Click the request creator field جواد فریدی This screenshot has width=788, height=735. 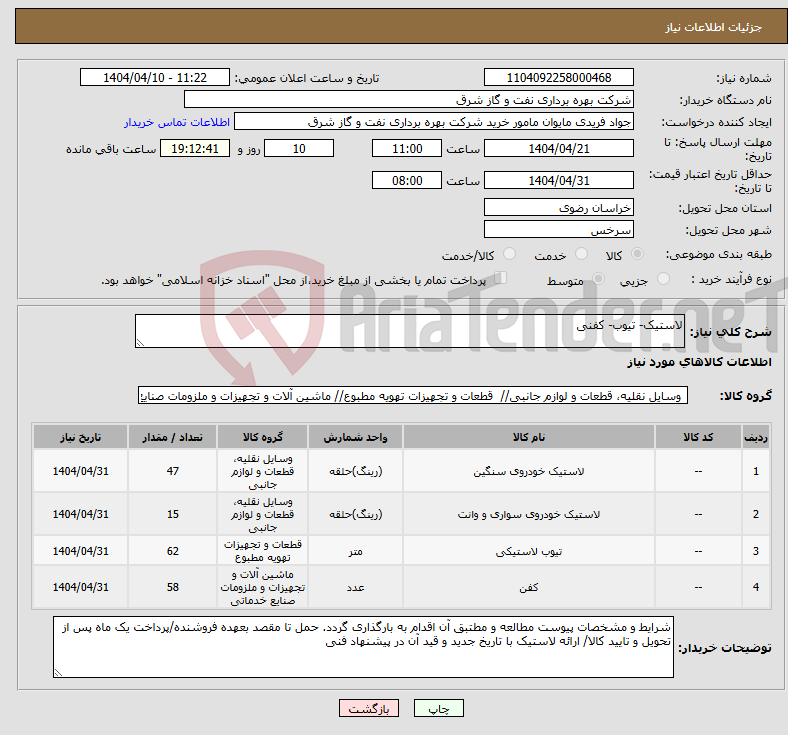[x=434, y=122]
